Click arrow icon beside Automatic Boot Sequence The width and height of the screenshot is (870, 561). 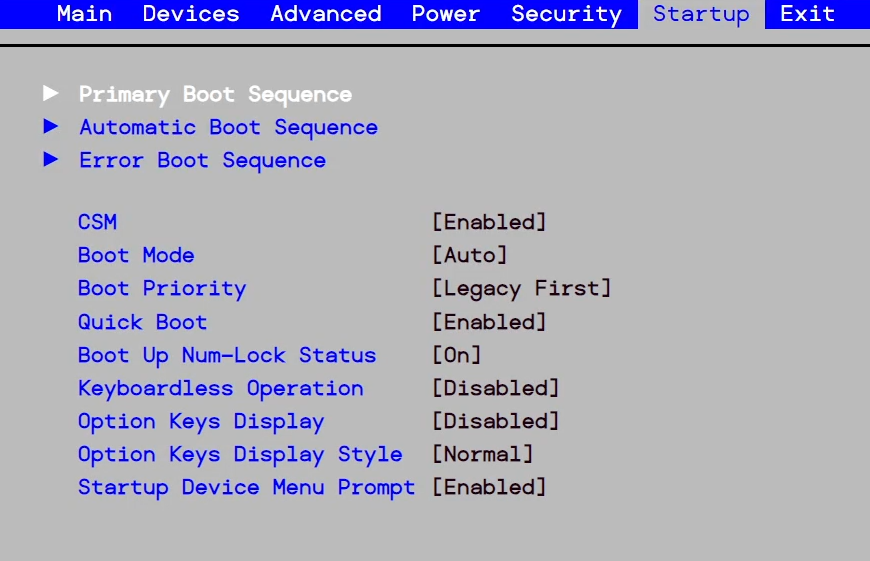[51, 127]
